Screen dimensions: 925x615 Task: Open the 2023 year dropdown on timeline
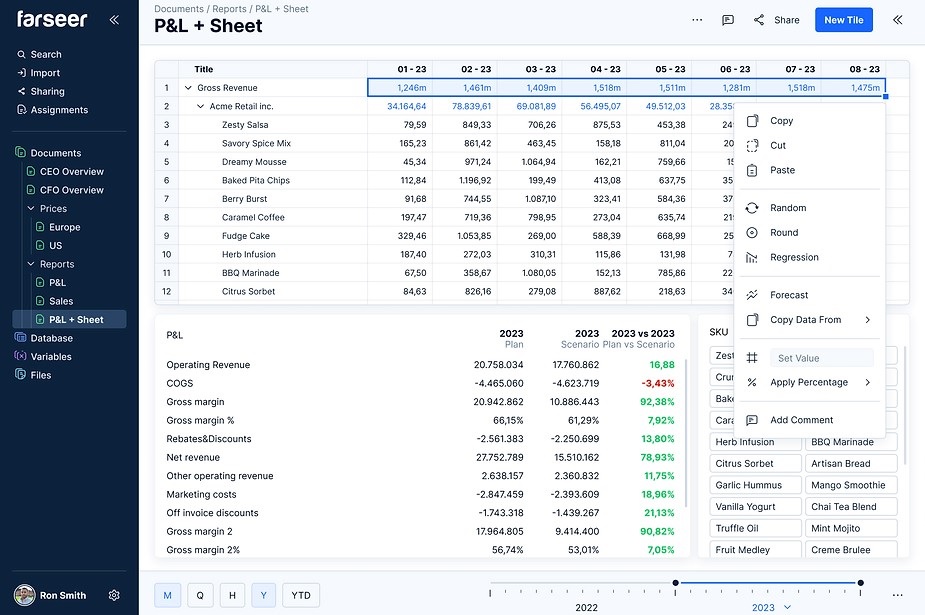pos(771,607)
